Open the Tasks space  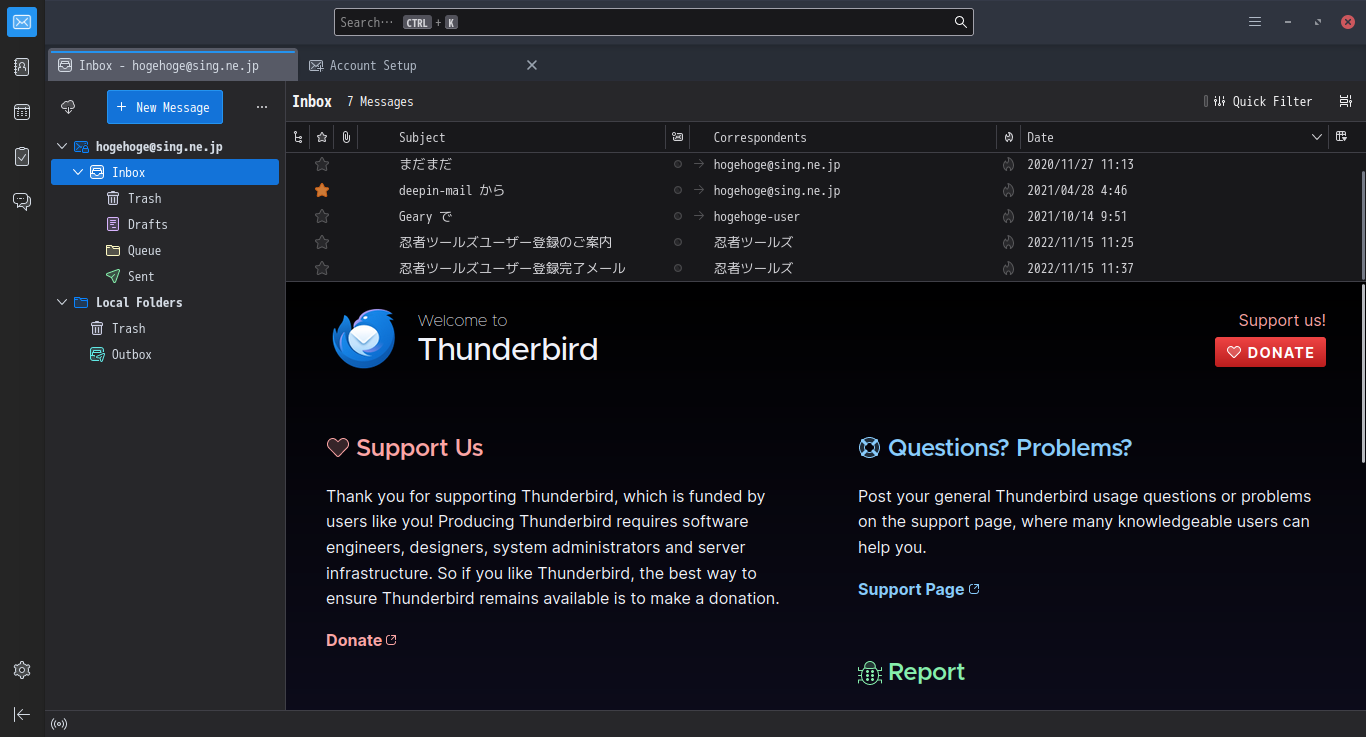(22, 157)
